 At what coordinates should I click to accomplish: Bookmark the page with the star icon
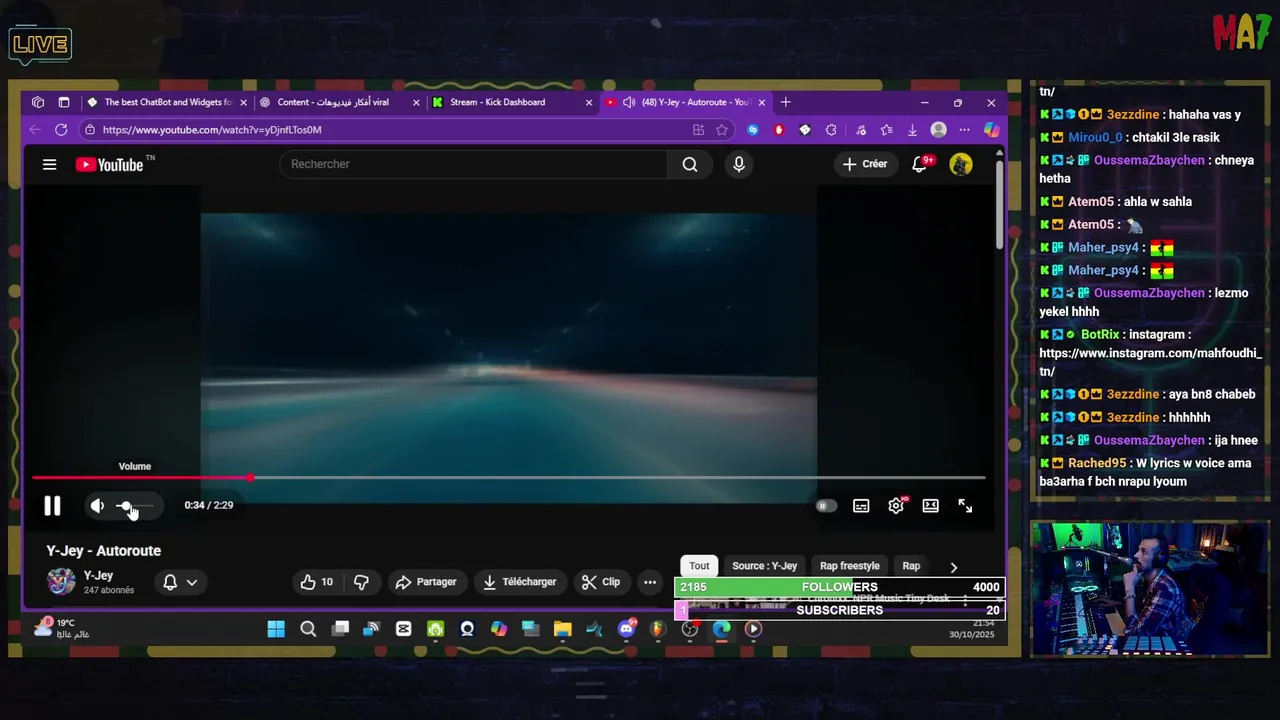(x=722, y=130)
